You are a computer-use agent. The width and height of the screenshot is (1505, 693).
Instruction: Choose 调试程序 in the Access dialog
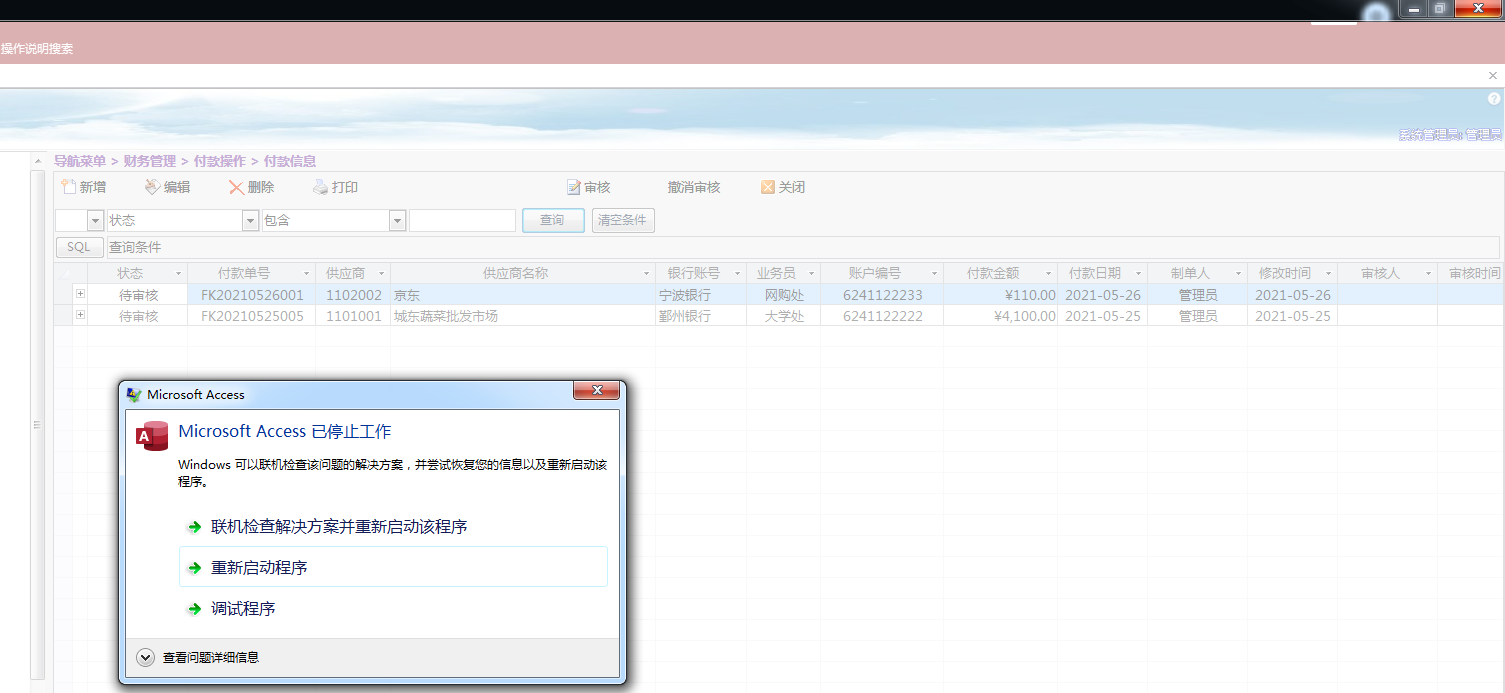point(243,608)
